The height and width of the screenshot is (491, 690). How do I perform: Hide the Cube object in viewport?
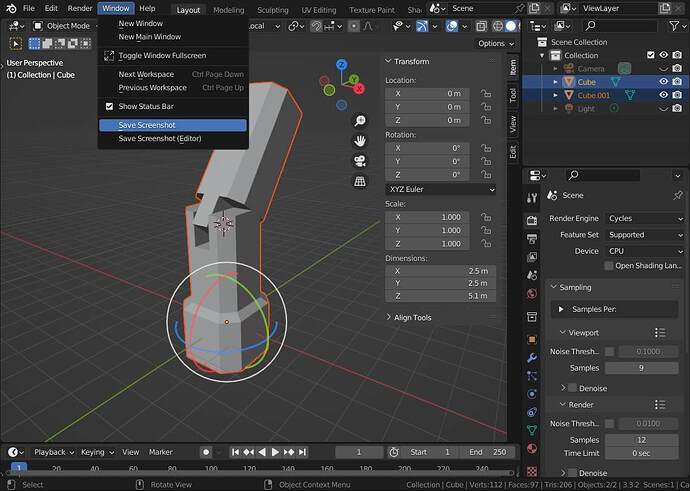[663, 82]
